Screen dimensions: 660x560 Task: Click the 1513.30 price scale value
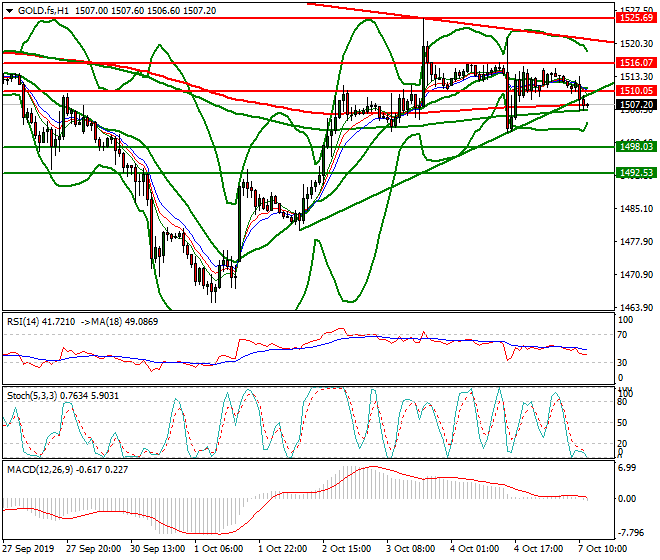[636, 77]
